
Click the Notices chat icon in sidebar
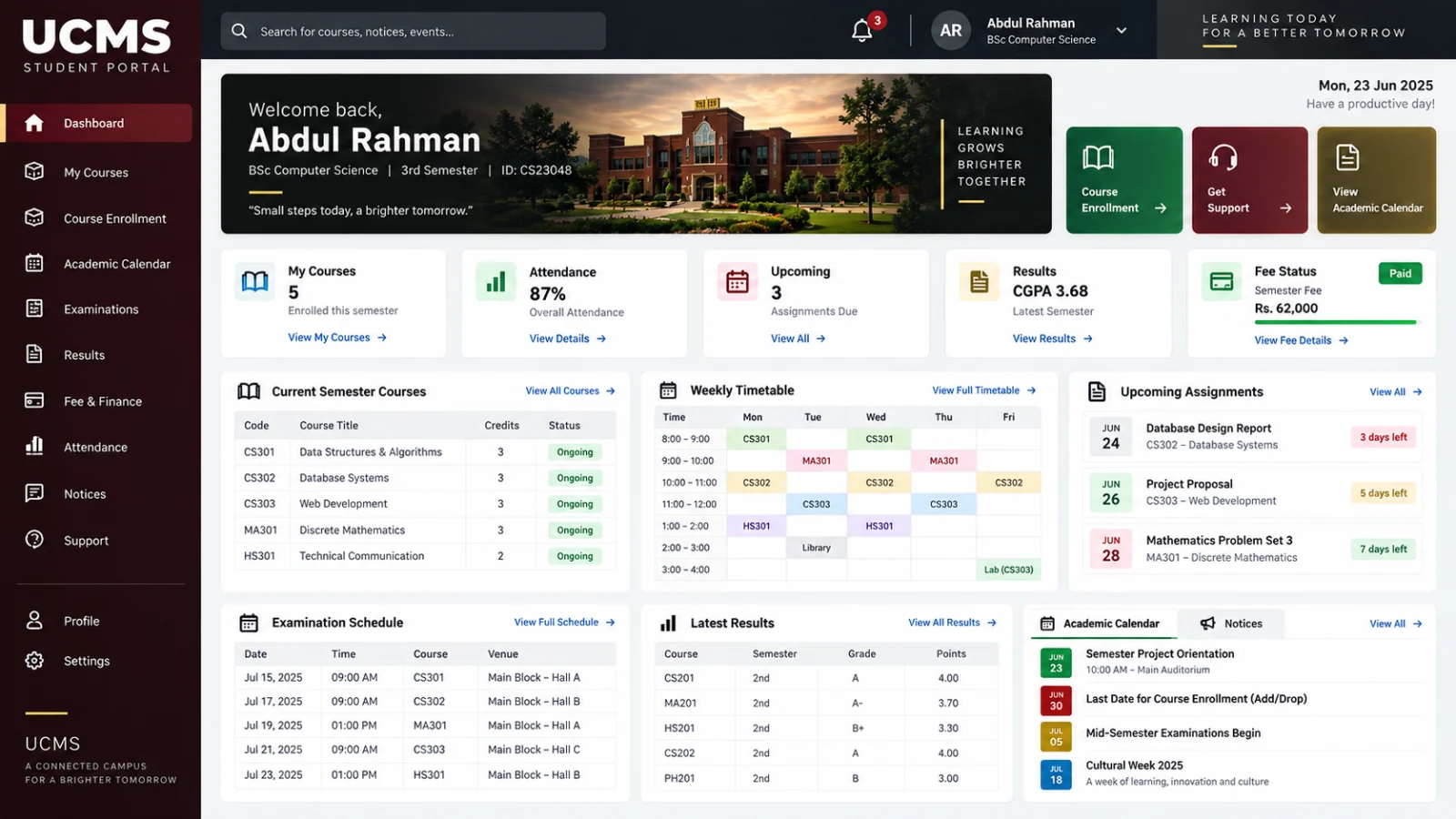(35, 493)
